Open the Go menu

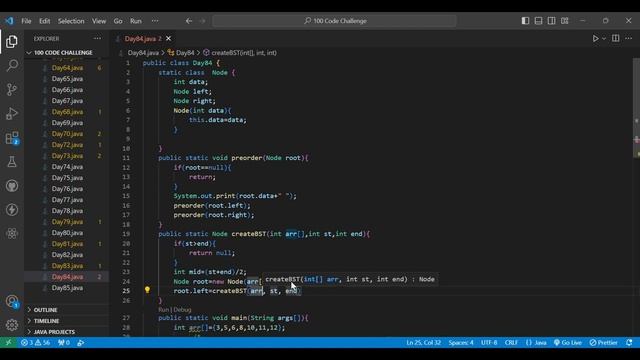(x=118, y=21)
